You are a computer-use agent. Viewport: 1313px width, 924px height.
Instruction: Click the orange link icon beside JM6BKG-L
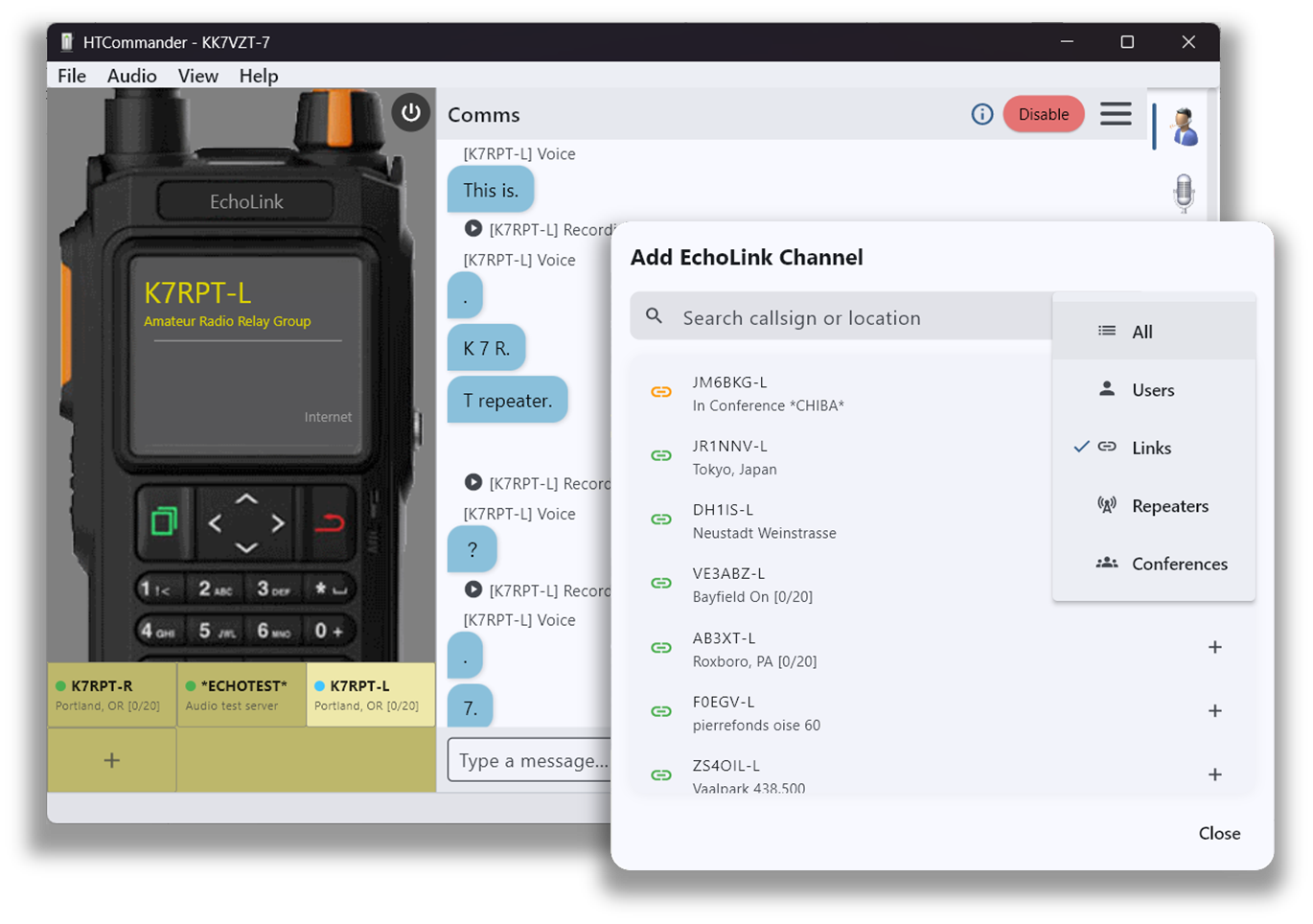[x=661, y=392]
